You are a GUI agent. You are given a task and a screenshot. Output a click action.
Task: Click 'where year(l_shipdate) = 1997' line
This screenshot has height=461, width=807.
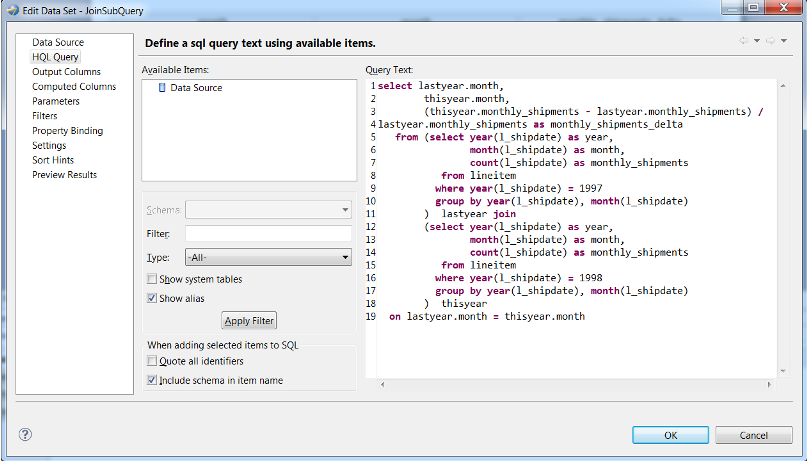point(518,188)
